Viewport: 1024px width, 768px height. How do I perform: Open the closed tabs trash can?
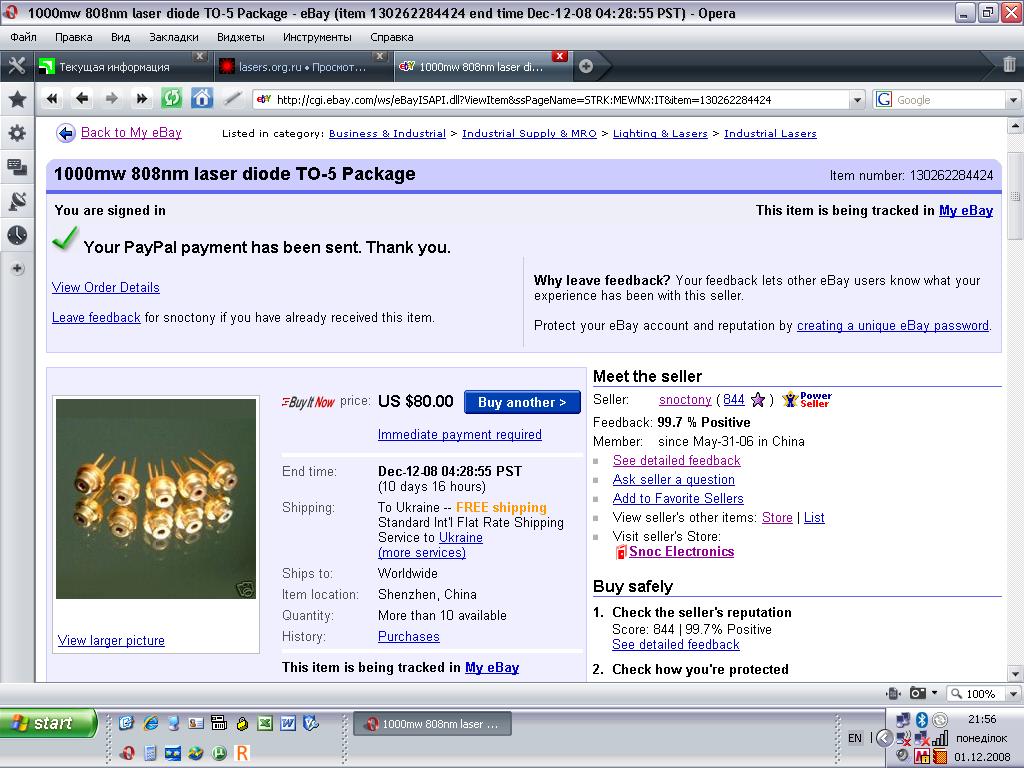(x=1009, y=65)
